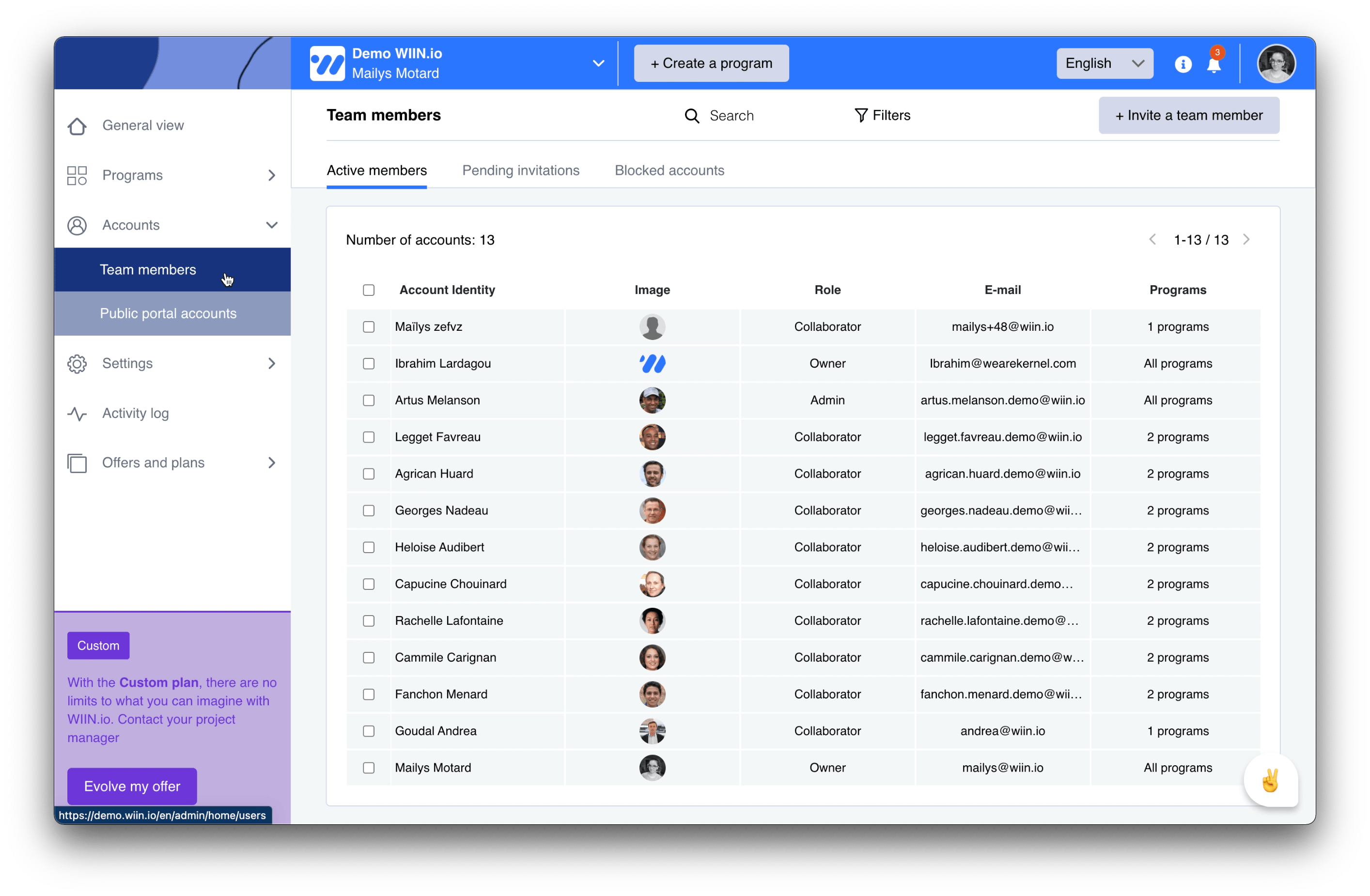Enable checkbox for Maïlys zefvz row
The width and height of the screenshot is (1370, 896).
point(368,327)
